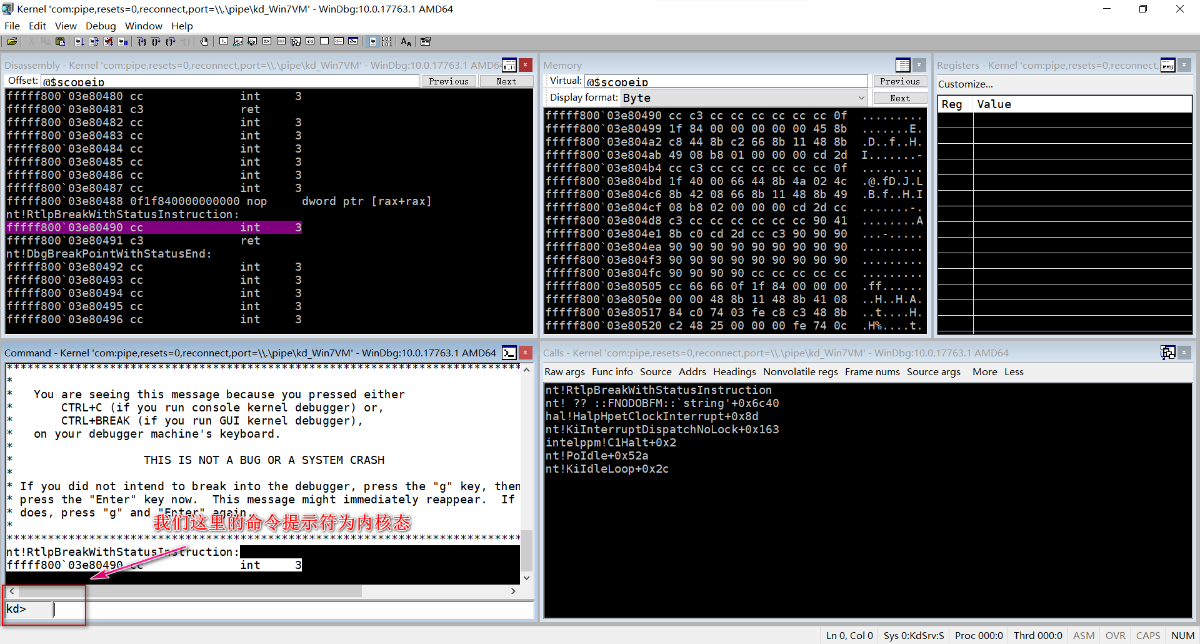1200x644 pixels.
Task: Toggle Source args in Calls window
Action: (934, 372)
